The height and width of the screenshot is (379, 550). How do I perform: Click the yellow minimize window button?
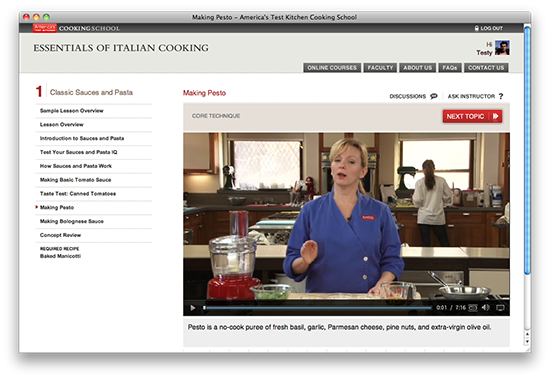point(36,17)
